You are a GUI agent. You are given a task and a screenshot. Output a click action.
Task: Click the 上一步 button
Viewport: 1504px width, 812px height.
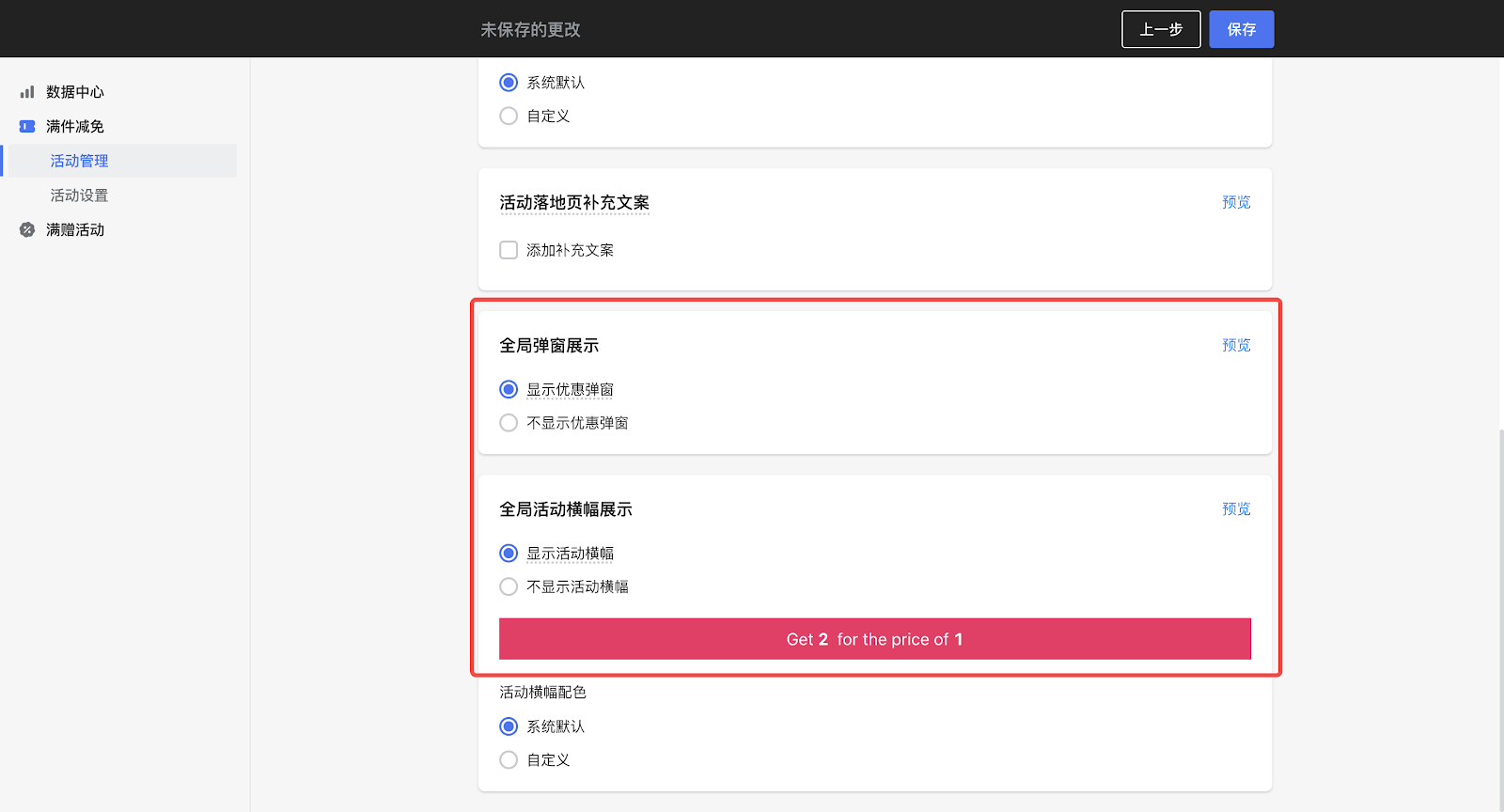[1161, 30]
